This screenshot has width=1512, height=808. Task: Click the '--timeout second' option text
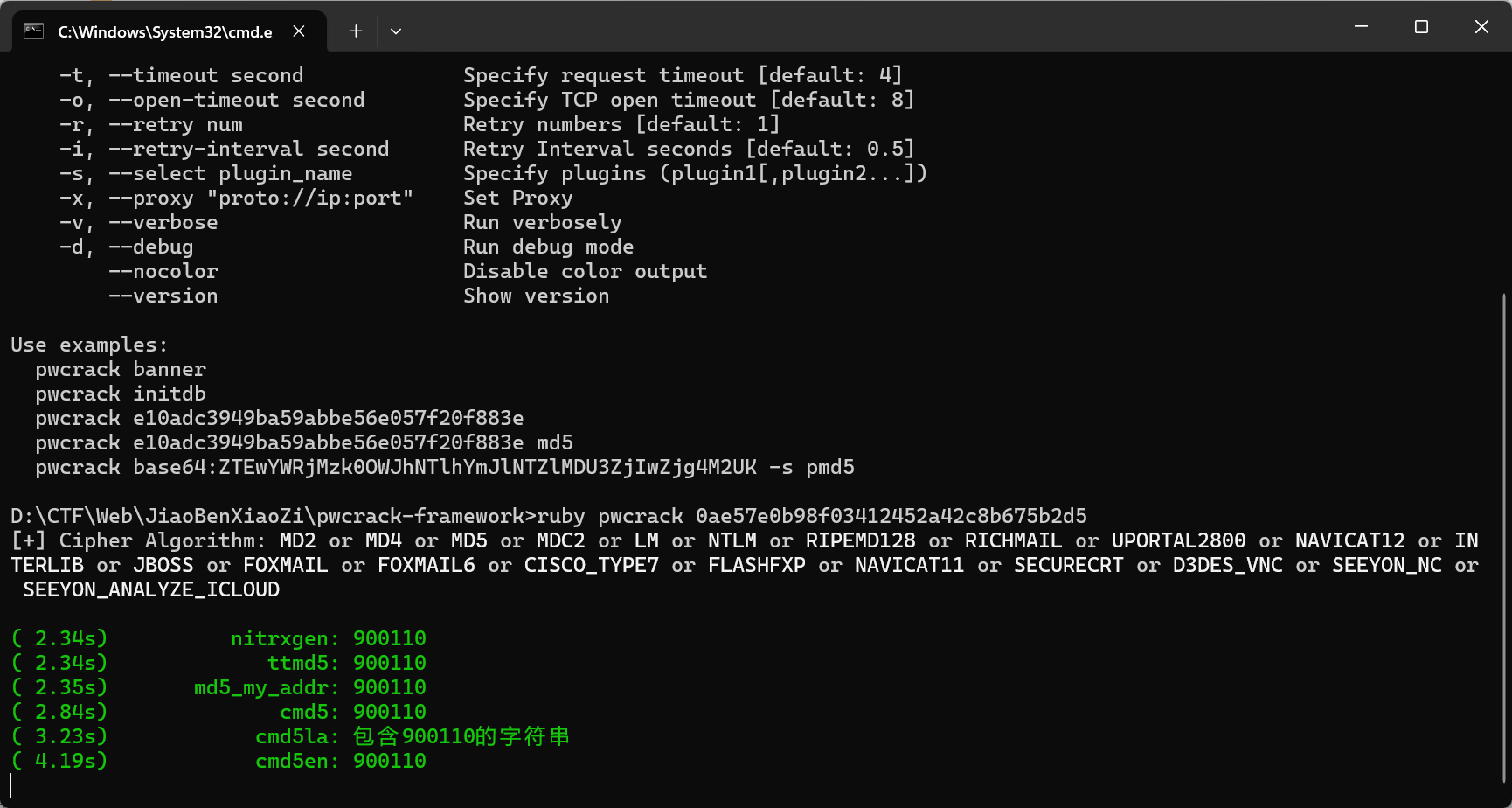(x=206, y=76)
